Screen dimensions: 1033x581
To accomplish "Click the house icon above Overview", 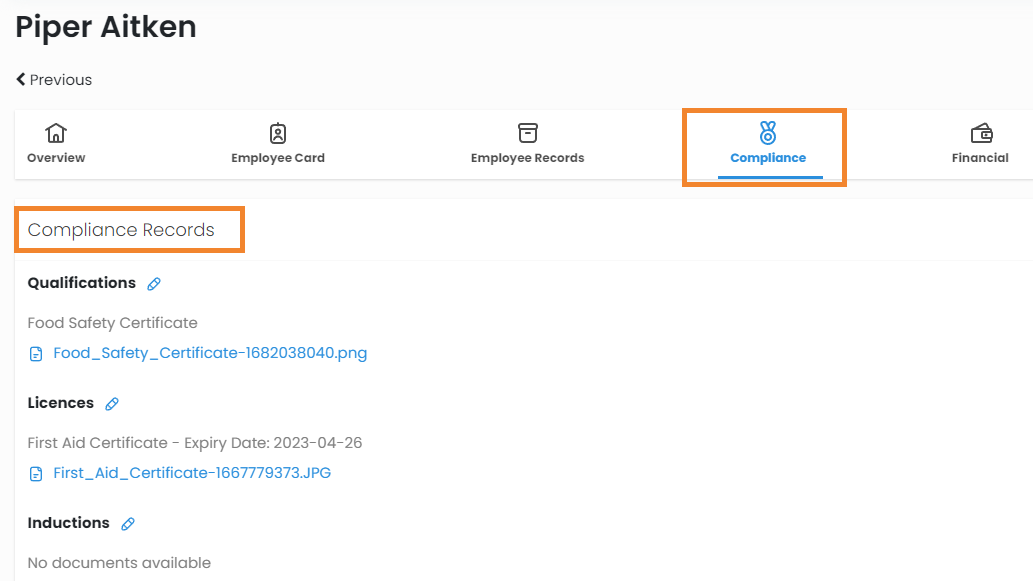I will tap(56, 133).
